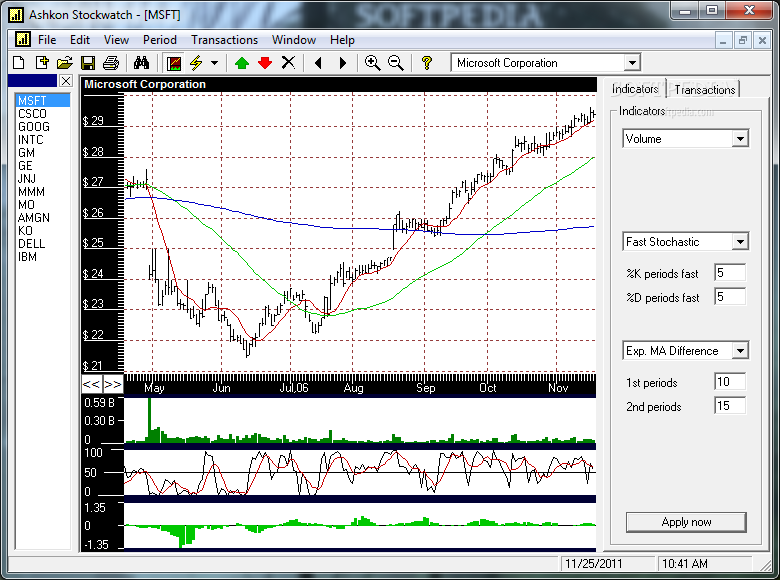Viewport: 780px width, 580px height.
Task: Open the Period menu
Action: (x=160, y=40)
